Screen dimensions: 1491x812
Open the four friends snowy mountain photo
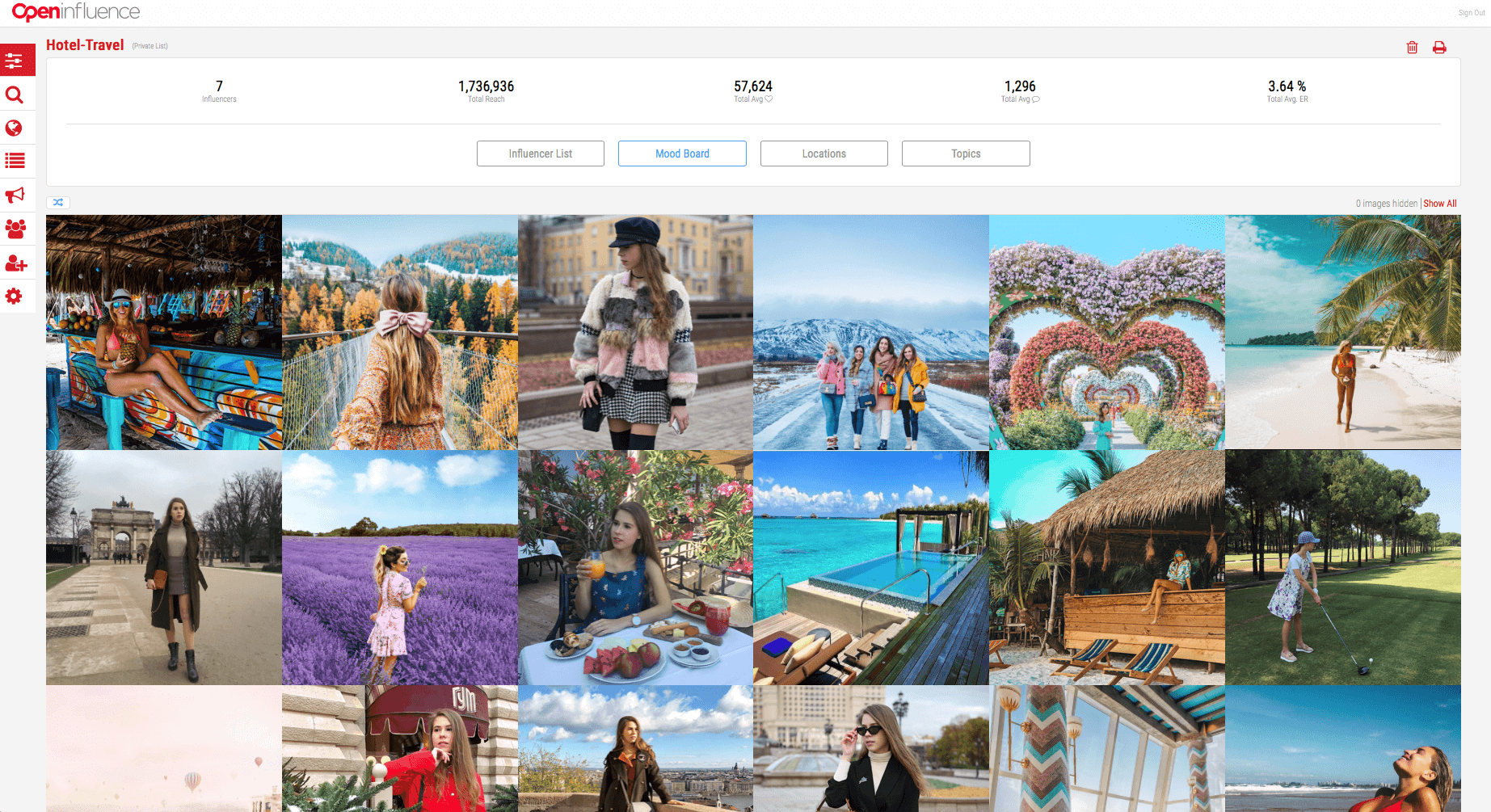871,332
